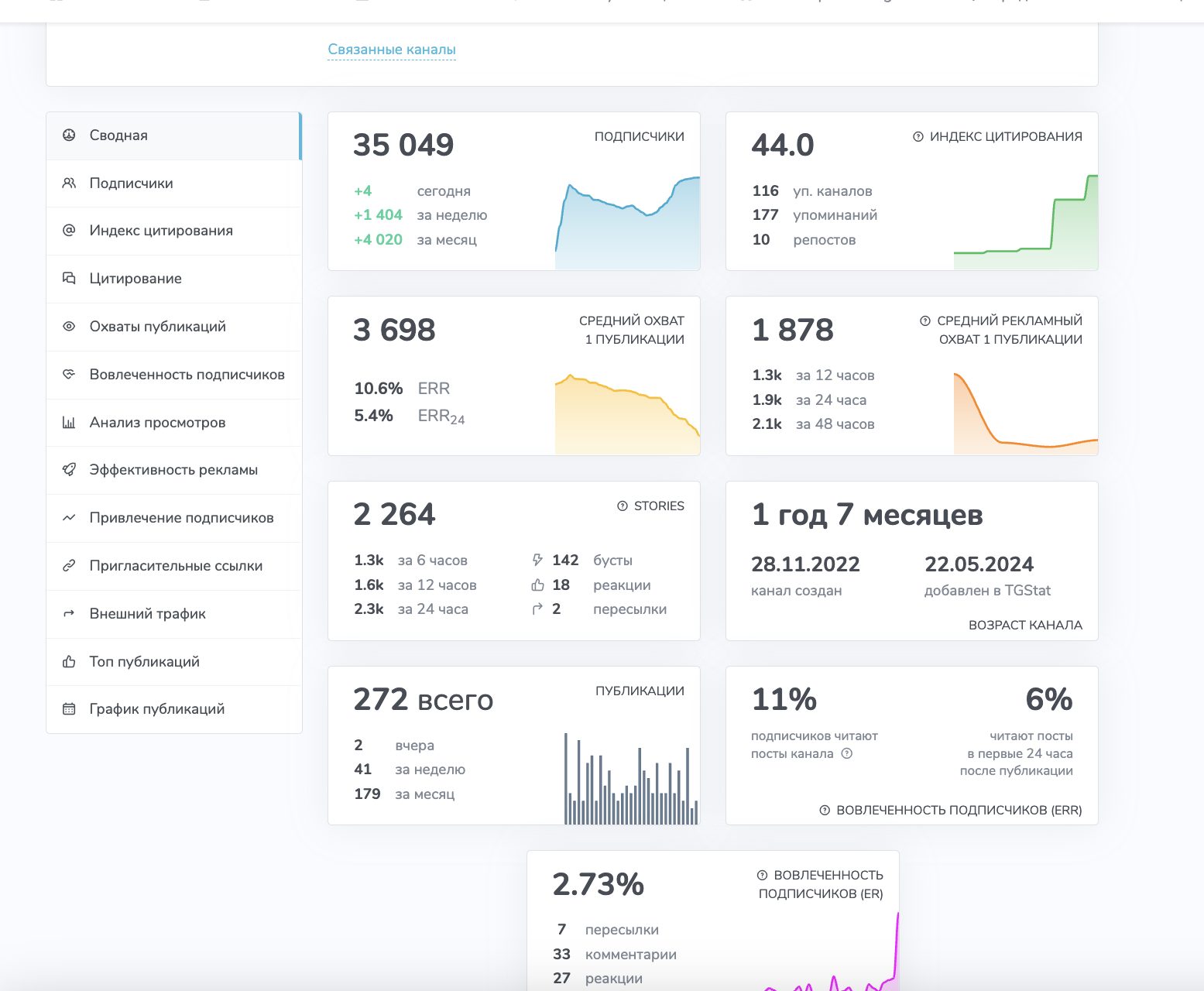
Task: Go to Охваты публикаций section
Action: point(173,327)
